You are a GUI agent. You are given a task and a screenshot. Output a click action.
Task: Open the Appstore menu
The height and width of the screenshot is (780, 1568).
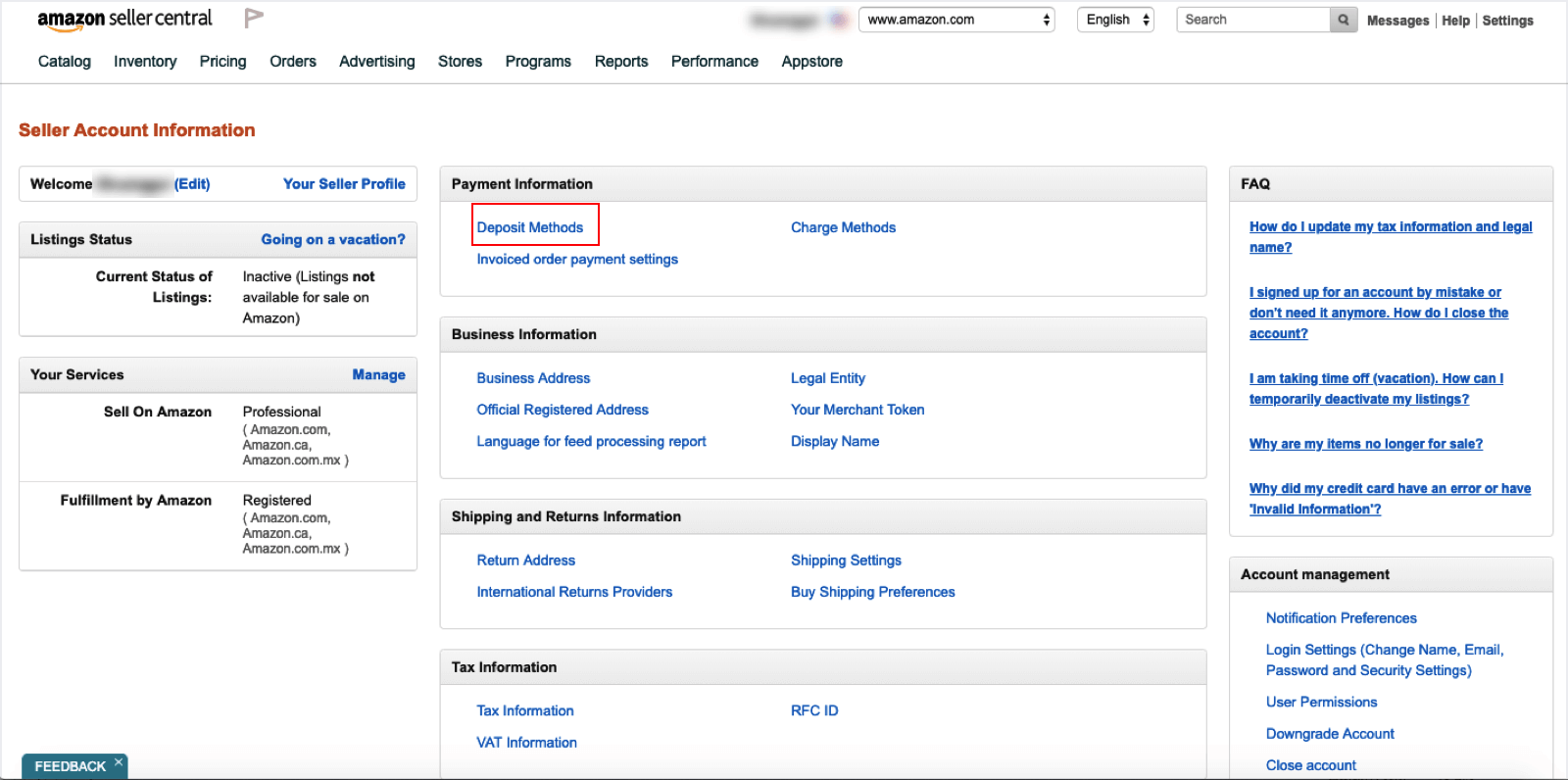[x=812, y=61]
